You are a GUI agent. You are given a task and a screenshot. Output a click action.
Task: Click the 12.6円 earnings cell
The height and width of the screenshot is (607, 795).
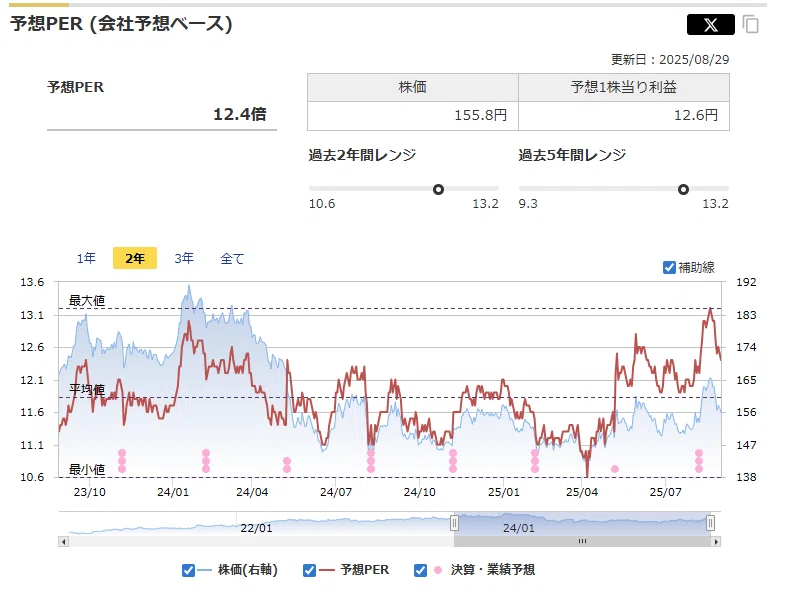pyautogui.click(x=624, y=116)
